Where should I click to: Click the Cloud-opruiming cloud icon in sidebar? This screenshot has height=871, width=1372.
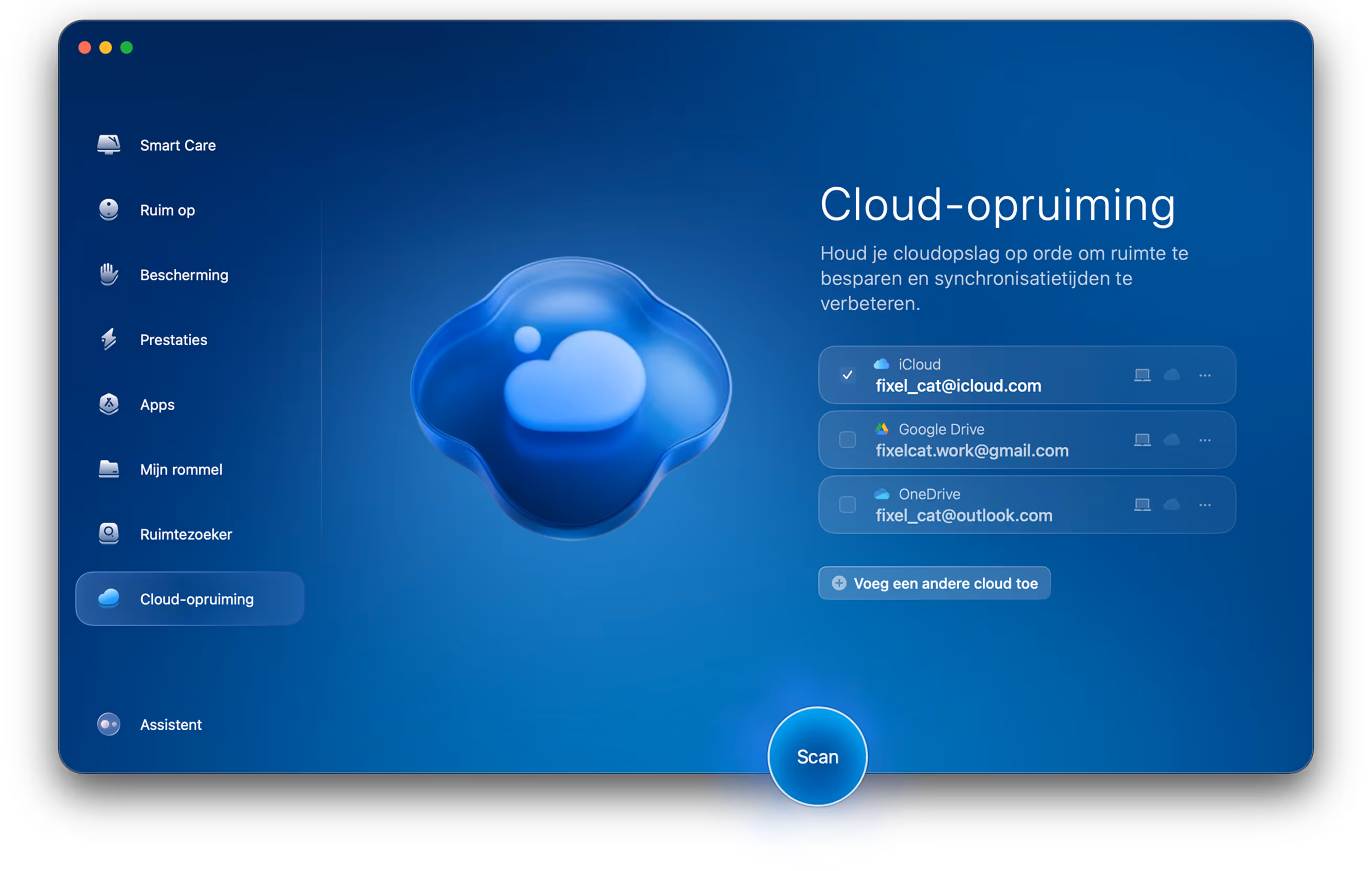109,598
